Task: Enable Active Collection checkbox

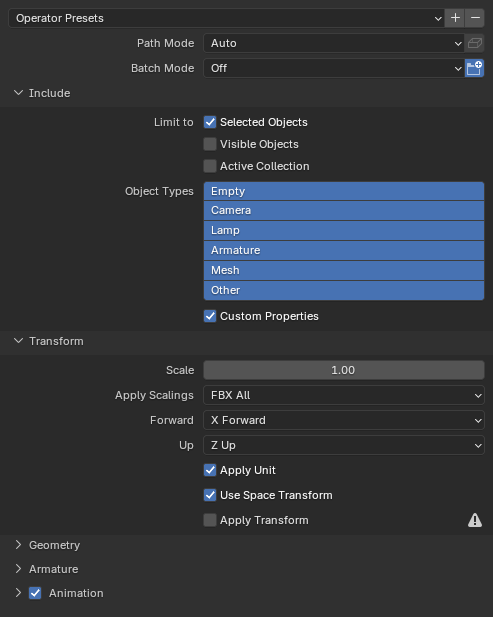Action: click(210, 166)
